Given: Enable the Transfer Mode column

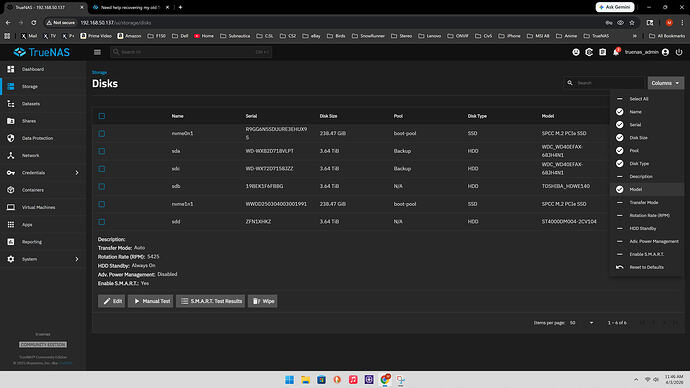Looking at the screenshot, I should [x=646, y=202].
